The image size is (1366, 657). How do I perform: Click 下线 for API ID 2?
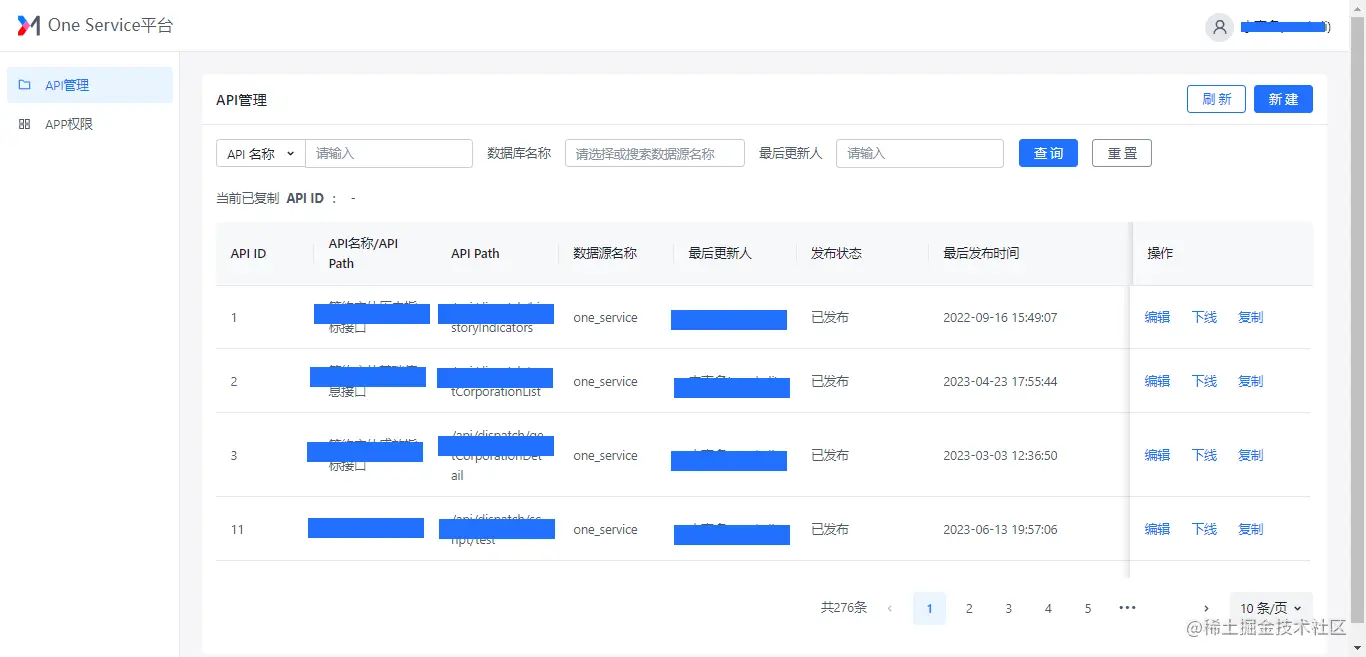point(1204,381)
